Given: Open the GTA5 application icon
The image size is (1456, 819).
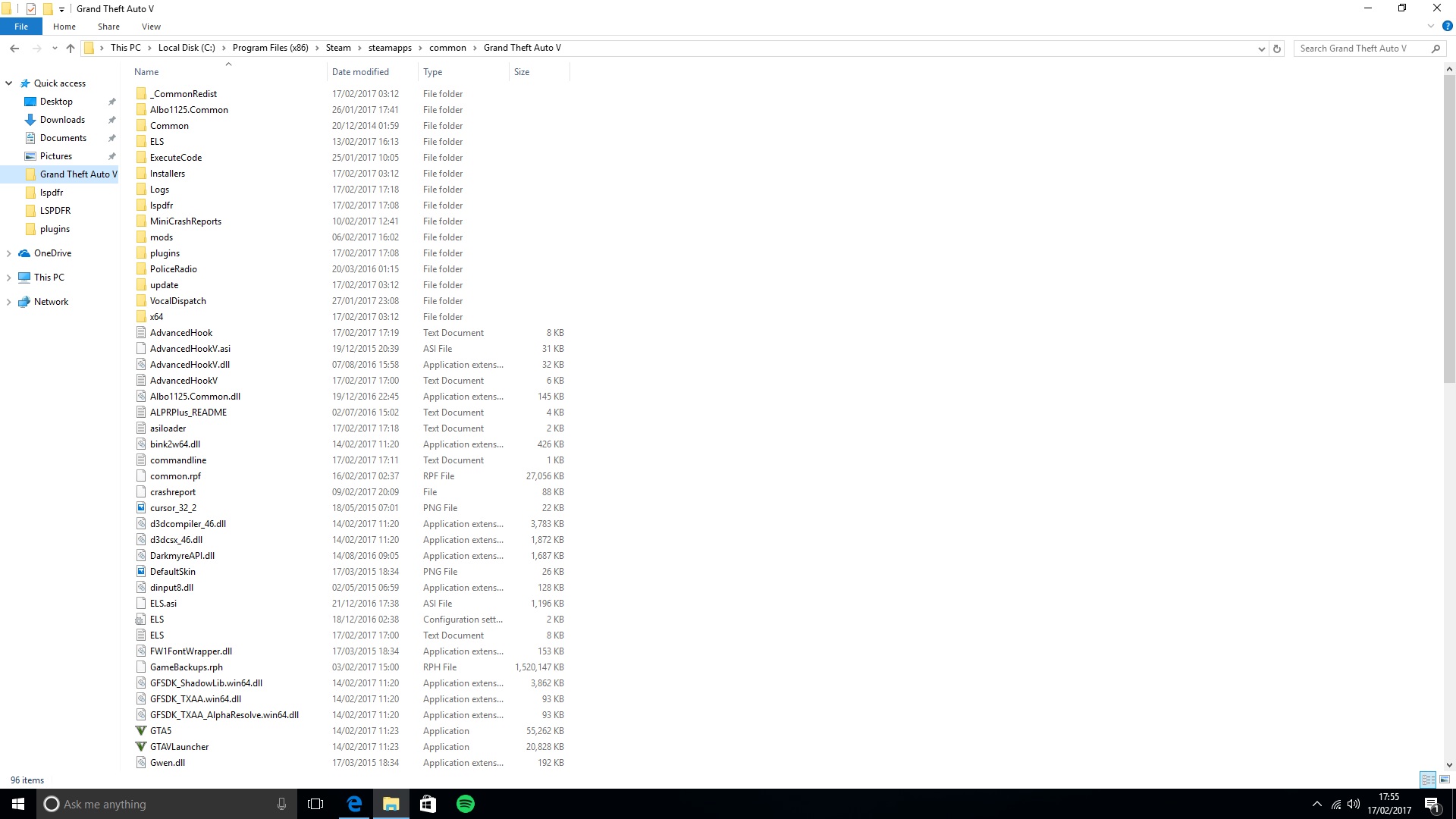Looking at the screenshot, I should point(141,731).
